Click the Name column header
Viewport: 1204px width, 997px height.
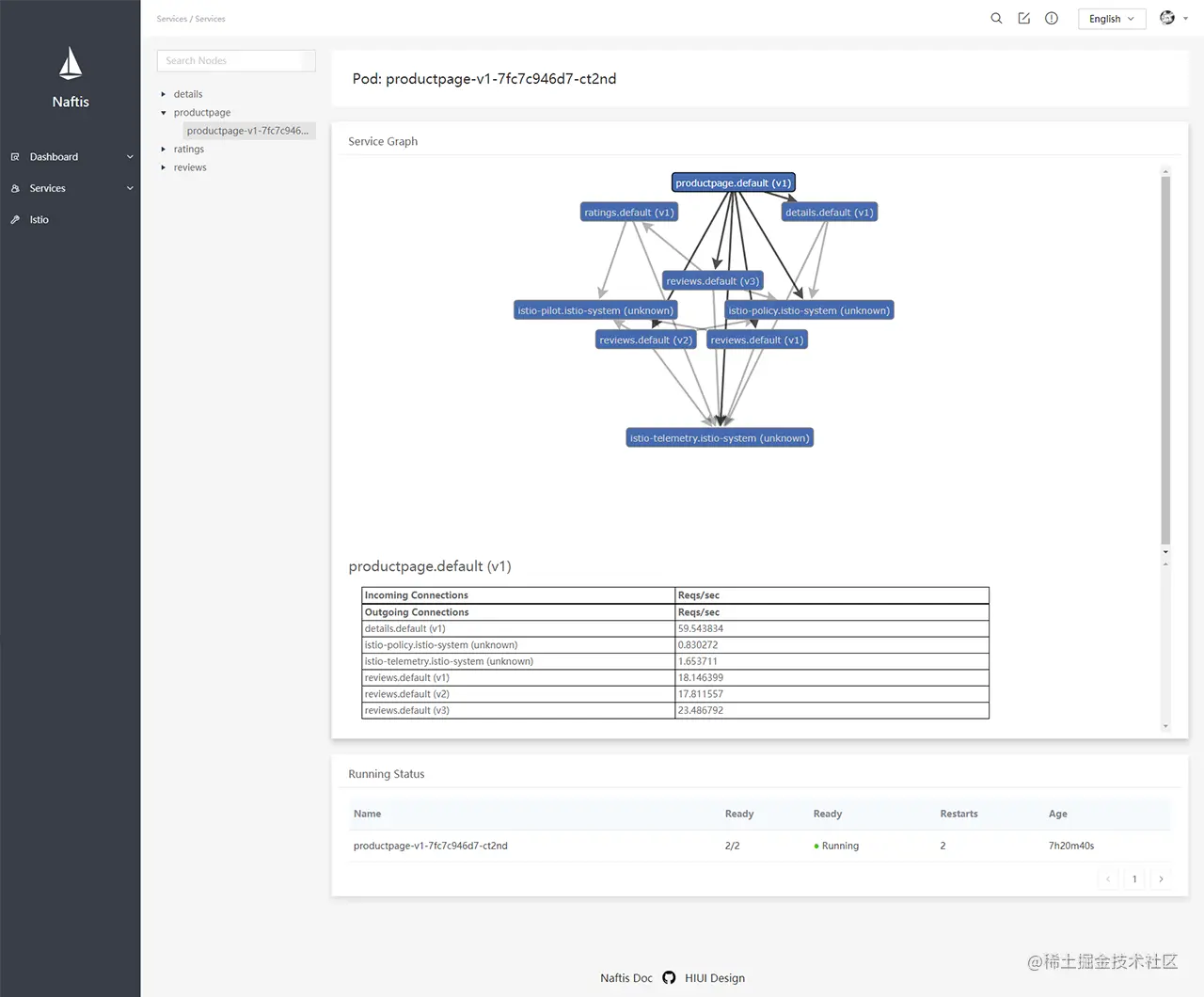point(367,814)
